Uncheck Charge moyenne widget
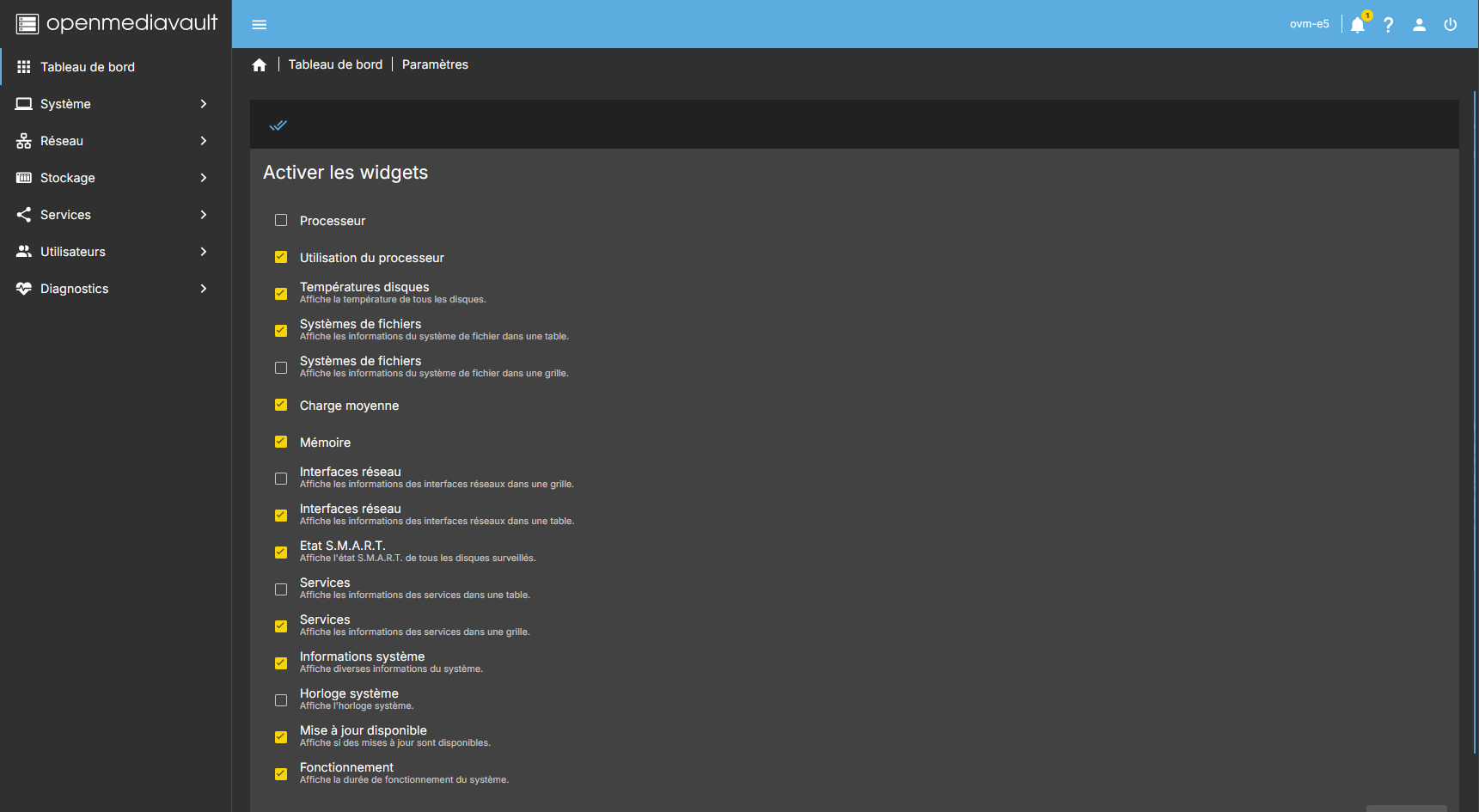This screenshot has width=1479, height=812. [281, 406]
